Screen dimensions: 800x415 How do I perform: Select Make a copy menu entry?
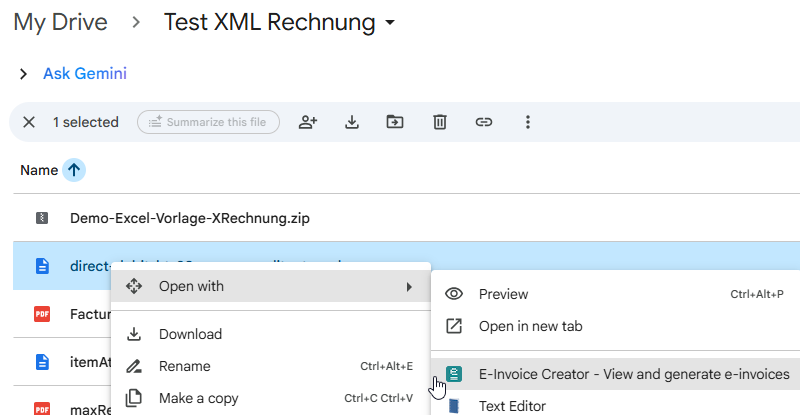click(x=198, y=398)
